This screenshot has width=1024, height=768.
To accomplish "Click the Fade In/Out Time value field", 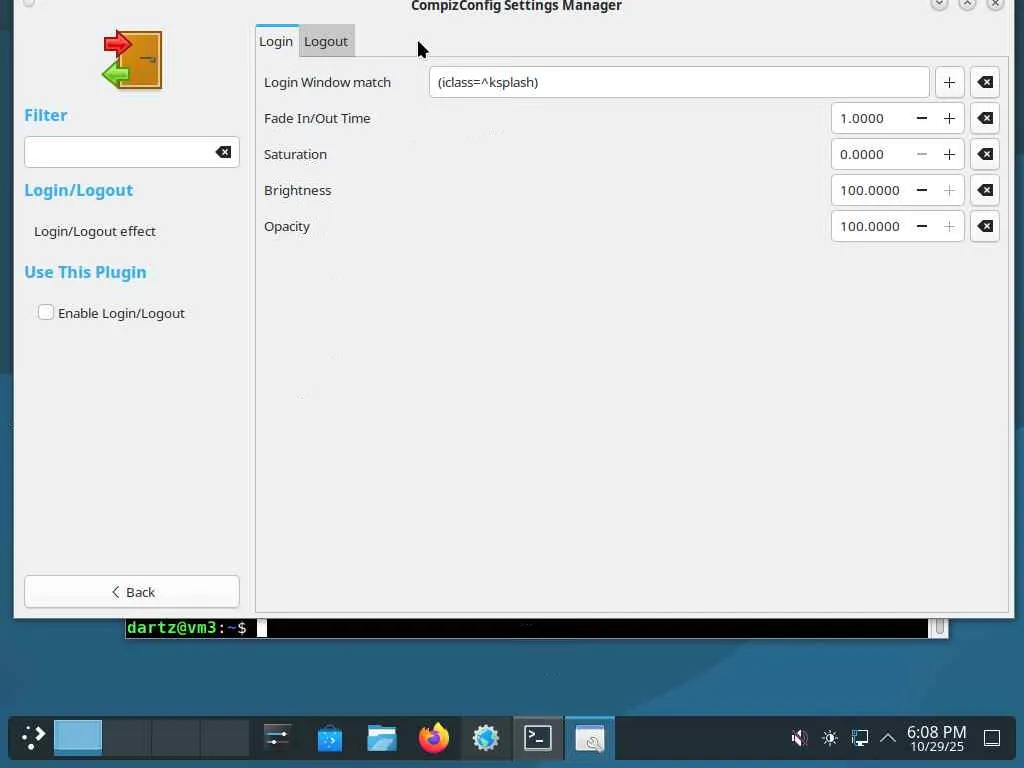I will point(871,118).
